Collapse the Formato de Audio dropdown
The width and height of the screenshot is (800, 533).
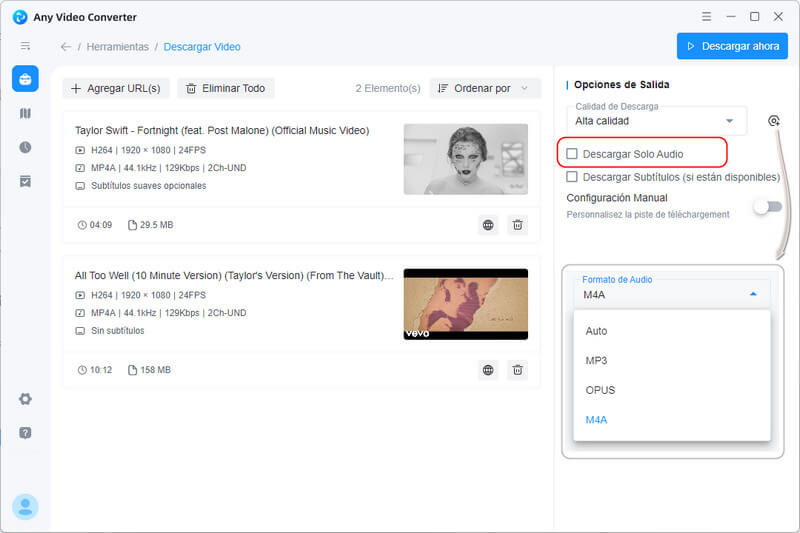pyautogui.click(x=672, y=294)
